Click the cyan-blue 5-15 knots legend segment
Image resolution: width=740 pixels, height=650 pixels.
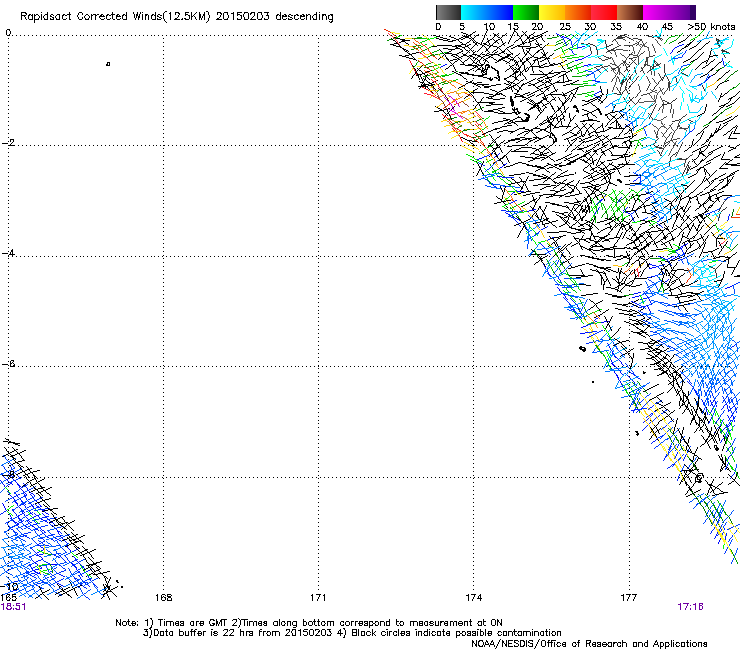pyautogui.click(x=487, y=12)
